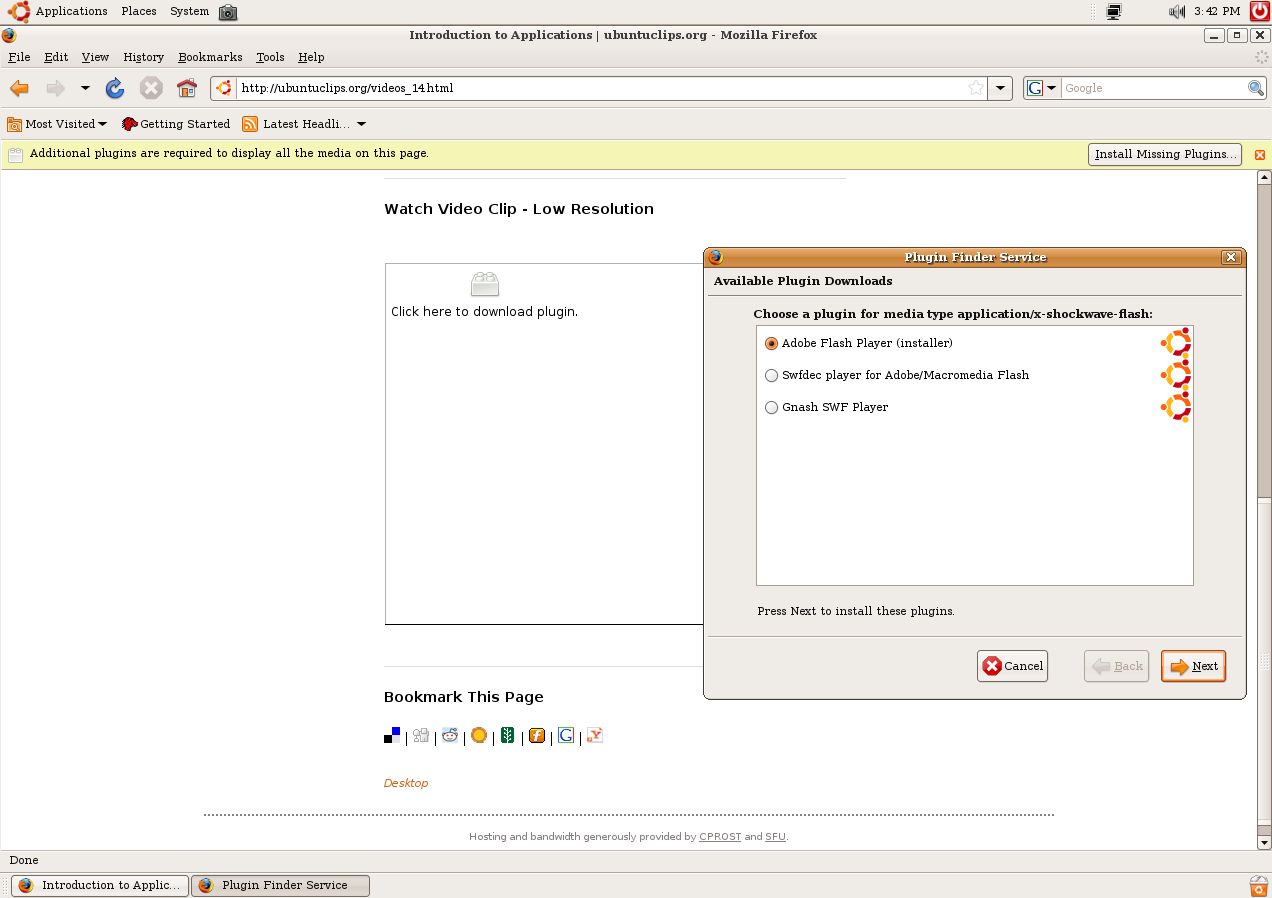
Task: Open the screenshot camera icon in top panel
Action: (x=228, y=12)
